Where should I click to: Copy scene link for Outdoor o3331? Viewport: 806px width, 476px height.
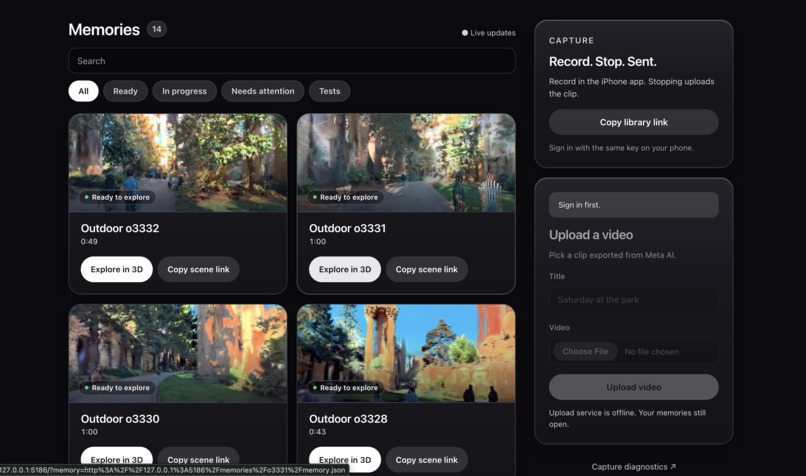427,269
